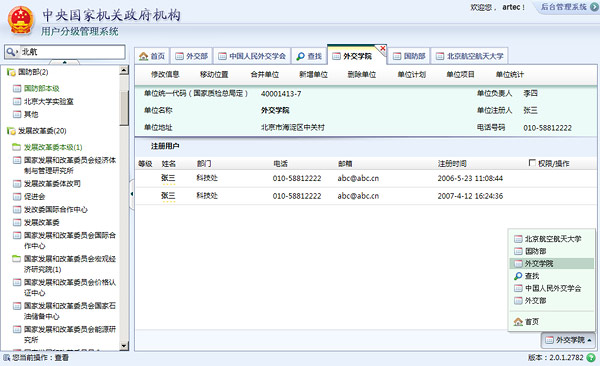600x366 pixels.
Task: Switch to the 外交部 tab
Action: 191,56
